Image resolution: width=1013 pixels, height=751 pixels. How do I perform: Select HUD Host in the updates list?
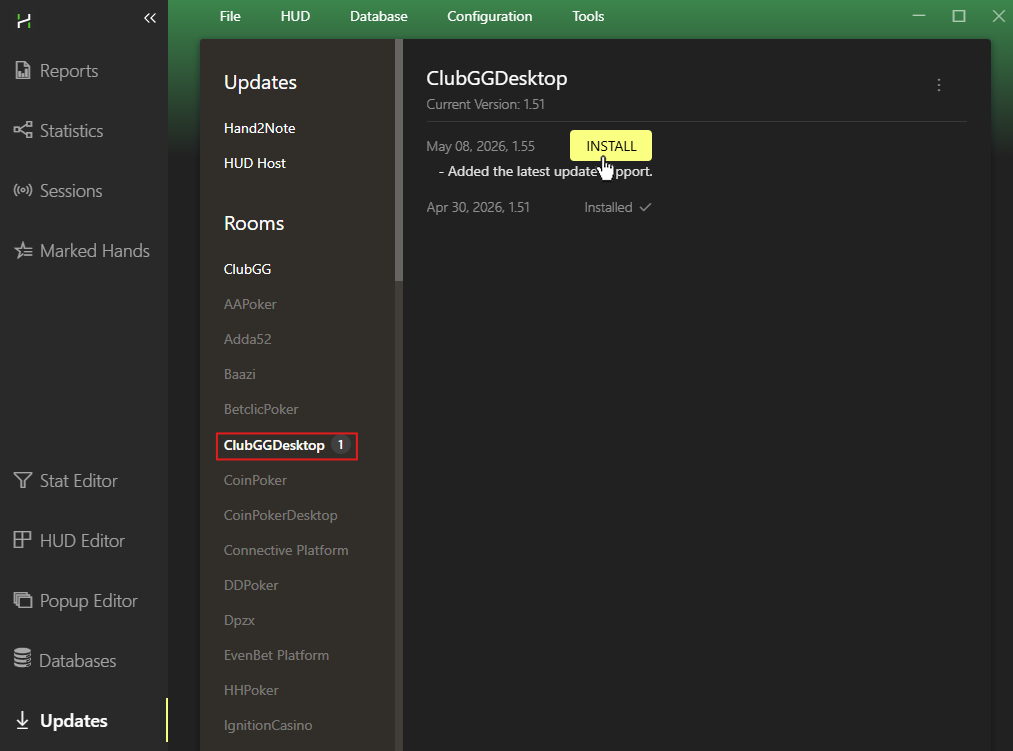(255, 163)
